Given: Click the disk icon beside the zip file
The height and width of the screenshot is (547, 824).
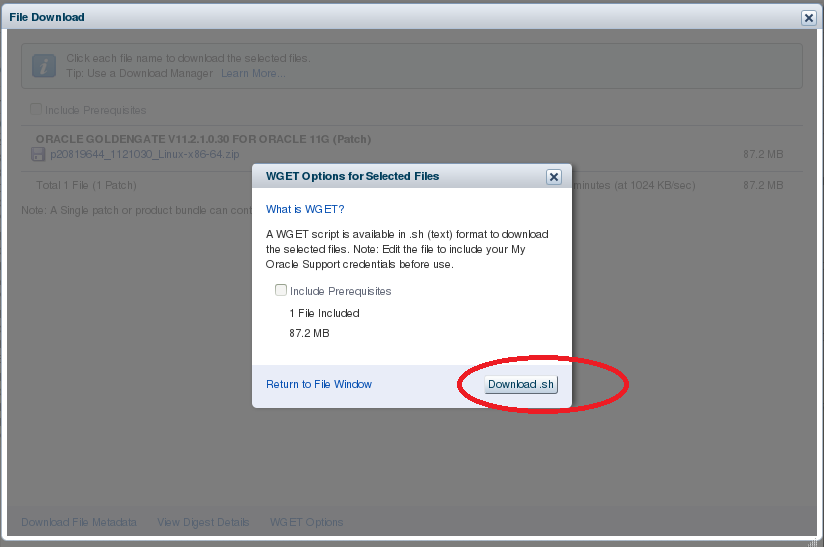Looking at the screenshot, I should point(38,155).
